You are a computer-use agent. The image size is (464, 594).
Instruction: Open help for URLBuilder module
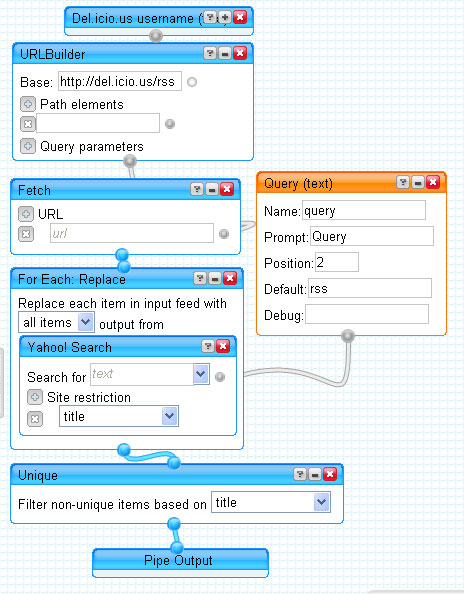pyautogui.click(x=210, y=53)
